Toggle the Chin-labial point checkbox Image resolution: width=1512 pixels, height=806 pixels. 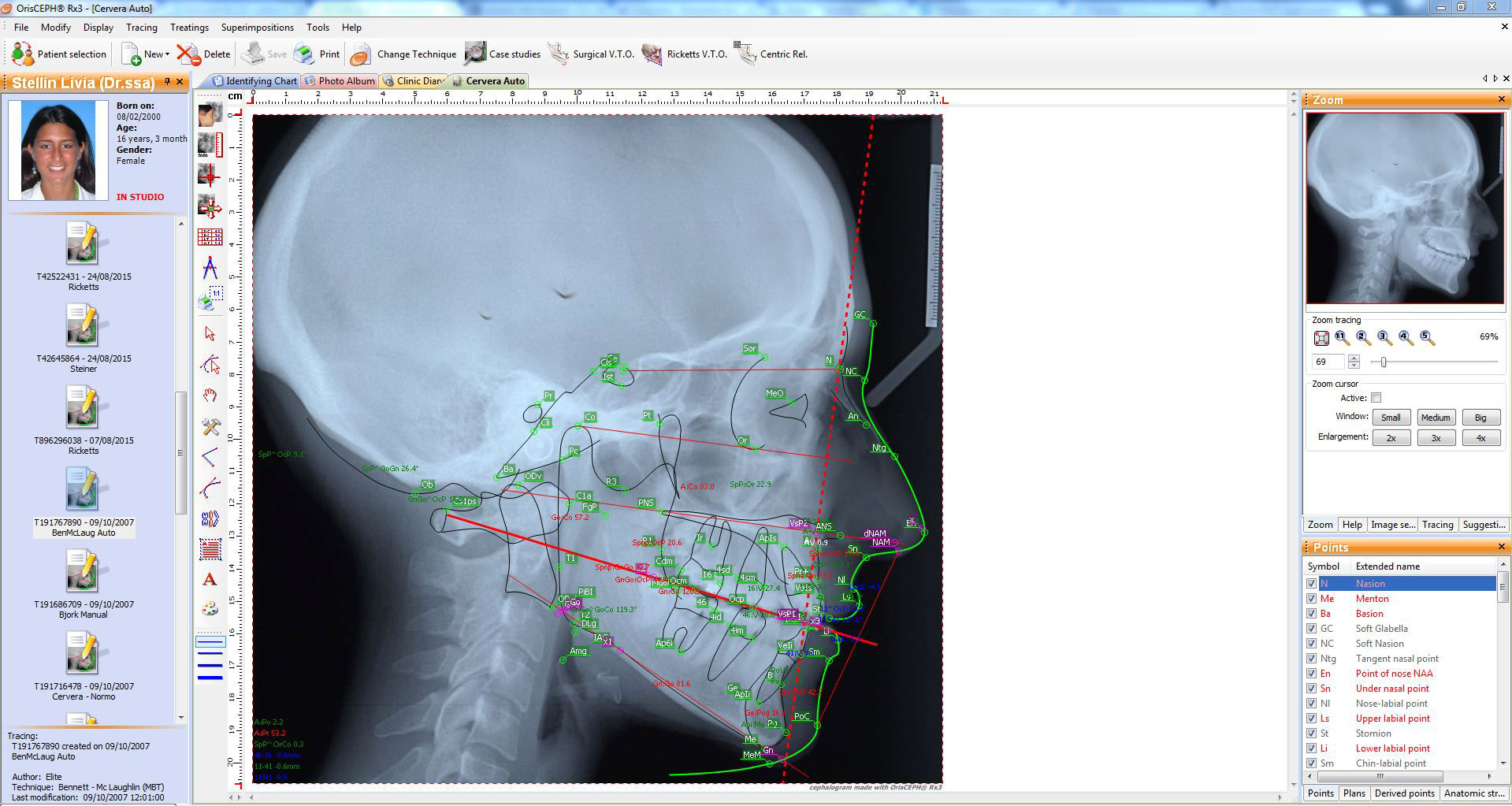(x=1311, y=763)
